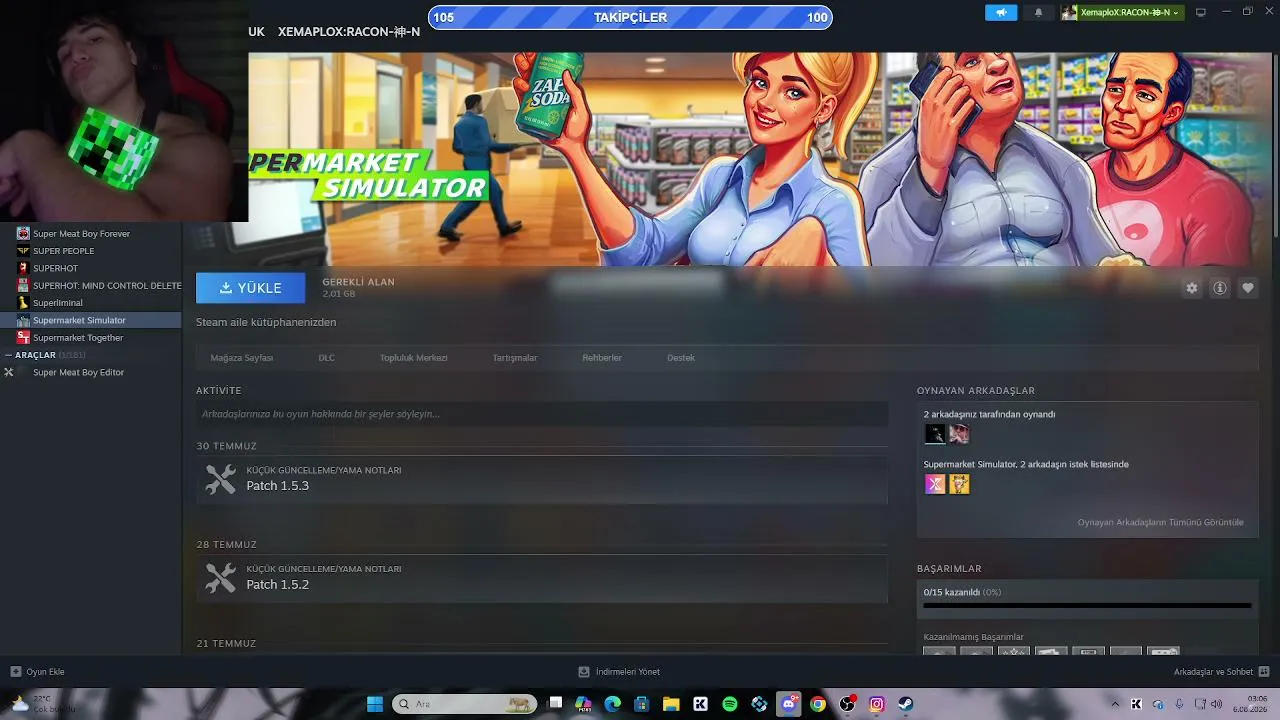Switch Steam to Big Picture mode
1280x720 pixels.
pyautogui.click(x=1201, y=12)
